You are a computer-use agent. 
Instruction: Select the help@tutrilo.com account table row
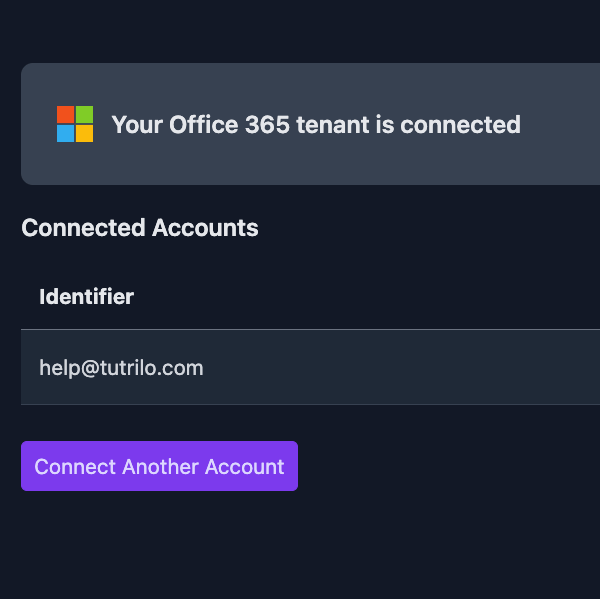(310, 367)
